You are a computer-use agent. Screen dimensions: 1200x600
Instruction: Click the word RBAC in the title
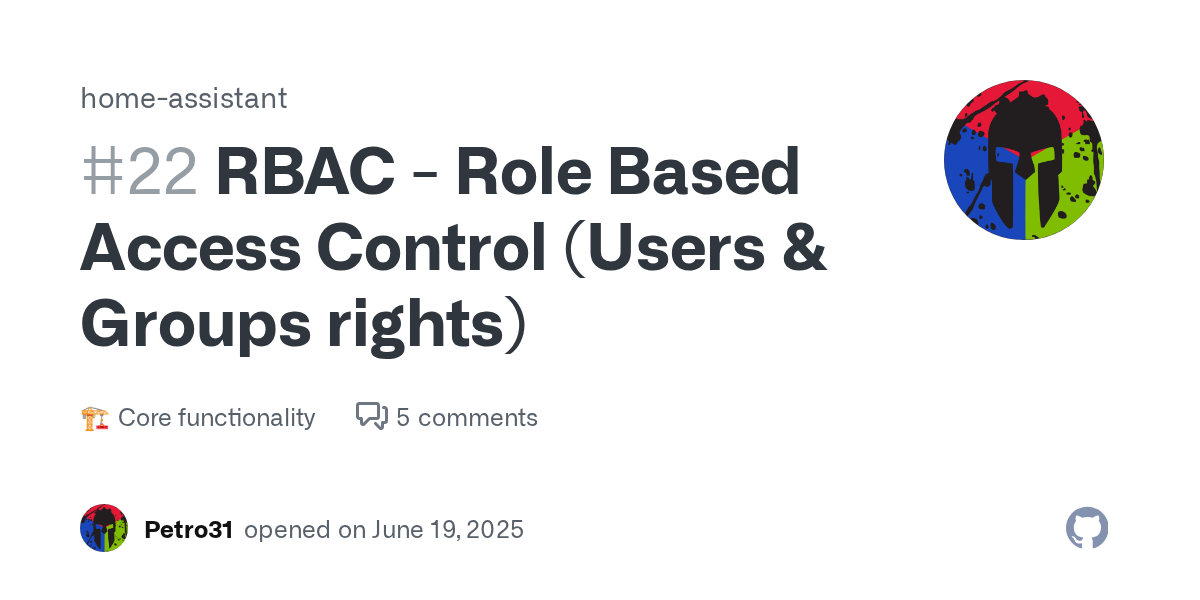pyautogui.click(x=302, y=172)
